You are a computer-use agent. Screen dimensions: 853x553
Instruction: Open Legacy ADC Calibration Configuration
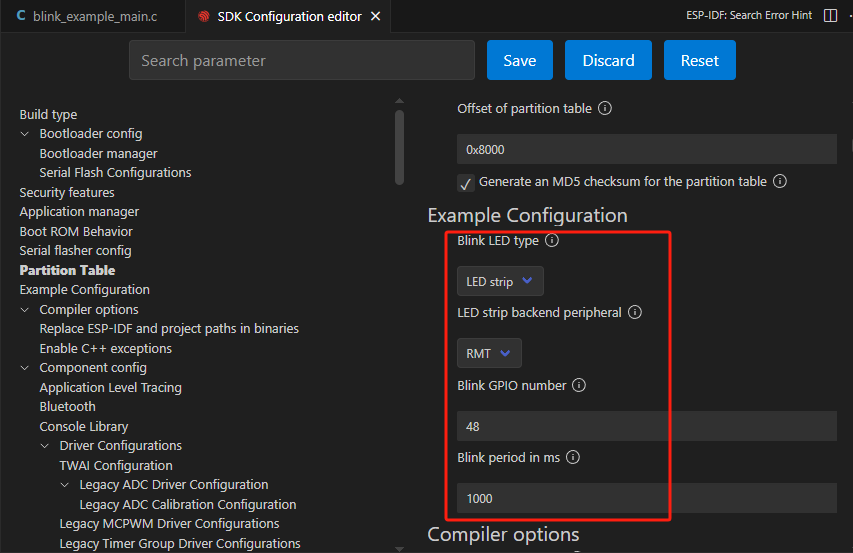(188, 505)
